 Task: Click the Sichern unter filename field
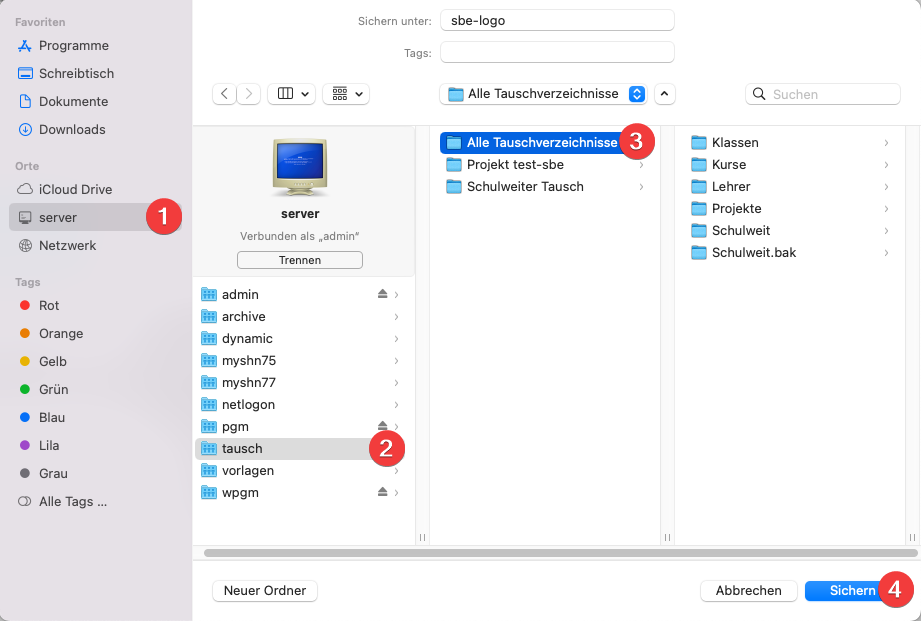pyautogui.click(x=557, y=21)
